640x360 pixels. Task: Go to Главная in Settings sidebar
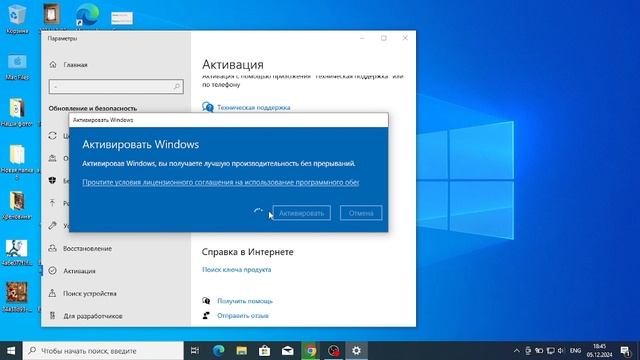pos(76,64)
